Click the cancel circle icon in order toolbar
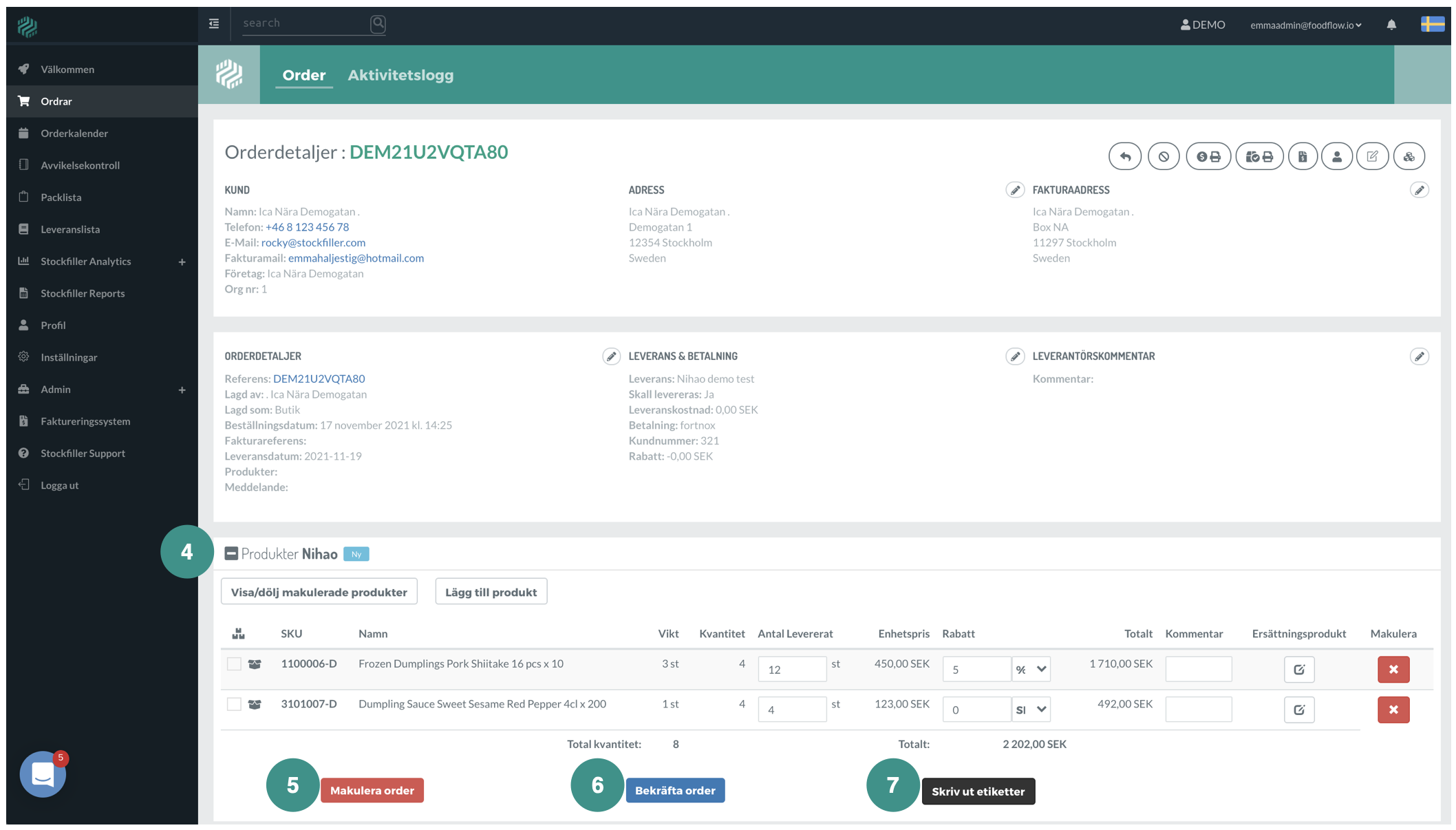 [1164, 157]
